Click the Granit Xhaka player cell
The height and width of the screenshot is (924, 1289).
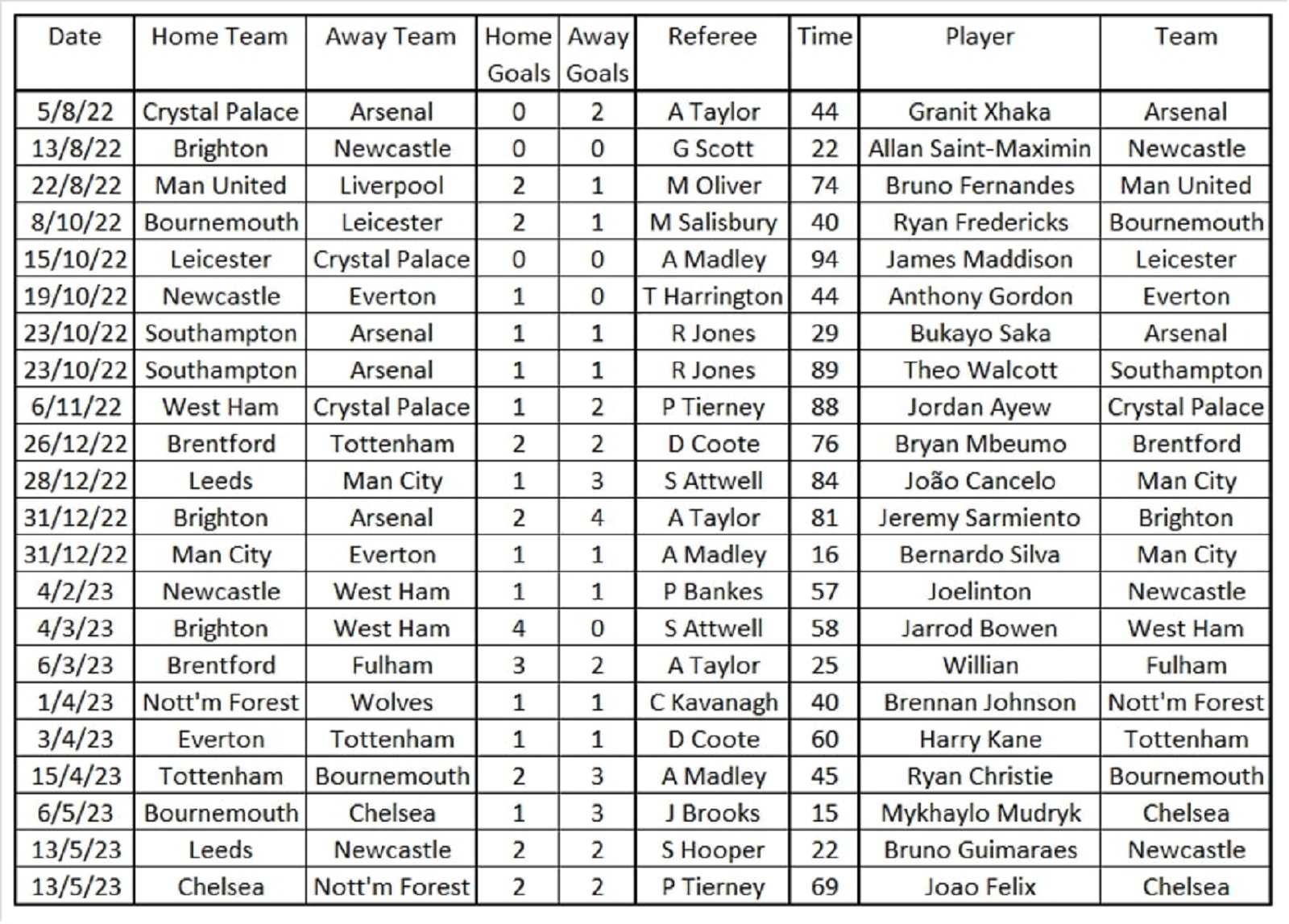click(980, 111)
